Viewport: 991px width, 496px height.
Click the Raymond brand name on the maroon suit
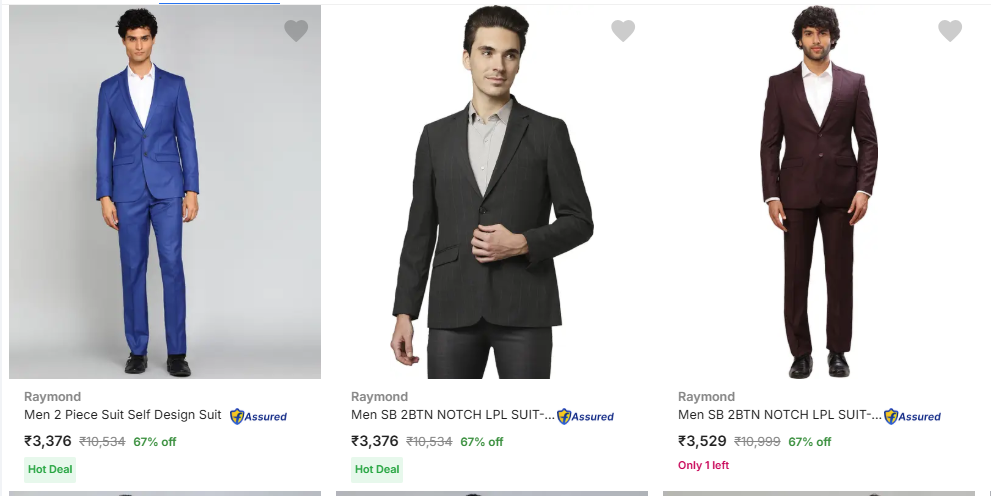coord(706,397)
